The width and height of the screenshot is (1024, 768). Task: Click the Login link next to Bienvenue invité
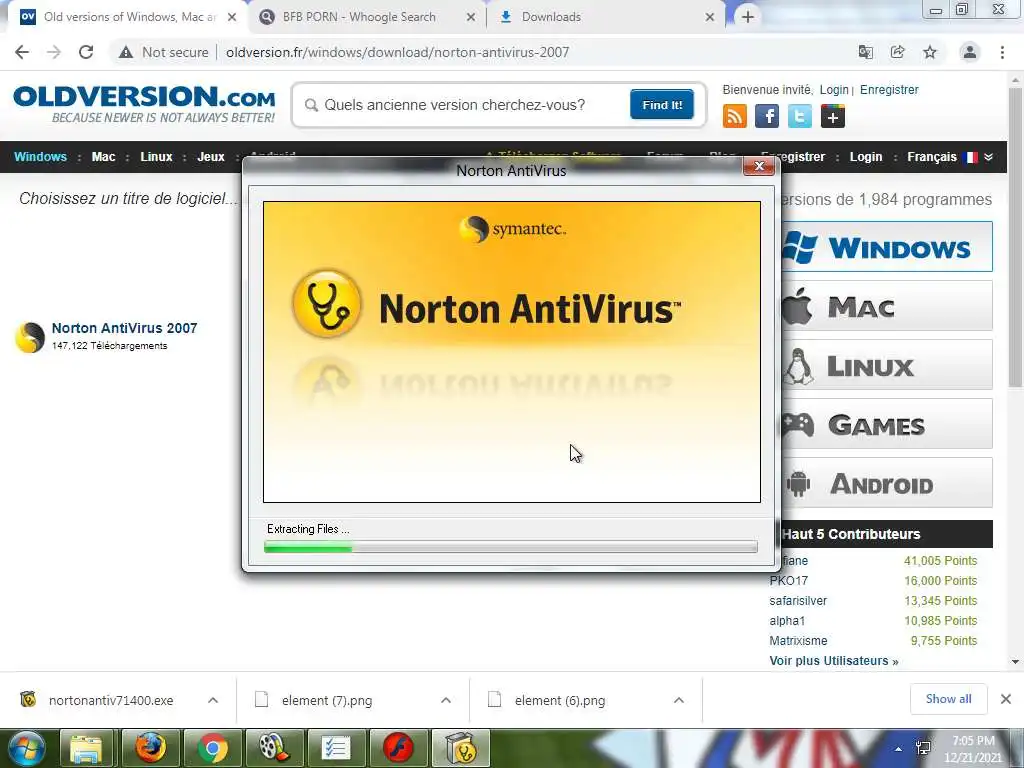[834, 89]
